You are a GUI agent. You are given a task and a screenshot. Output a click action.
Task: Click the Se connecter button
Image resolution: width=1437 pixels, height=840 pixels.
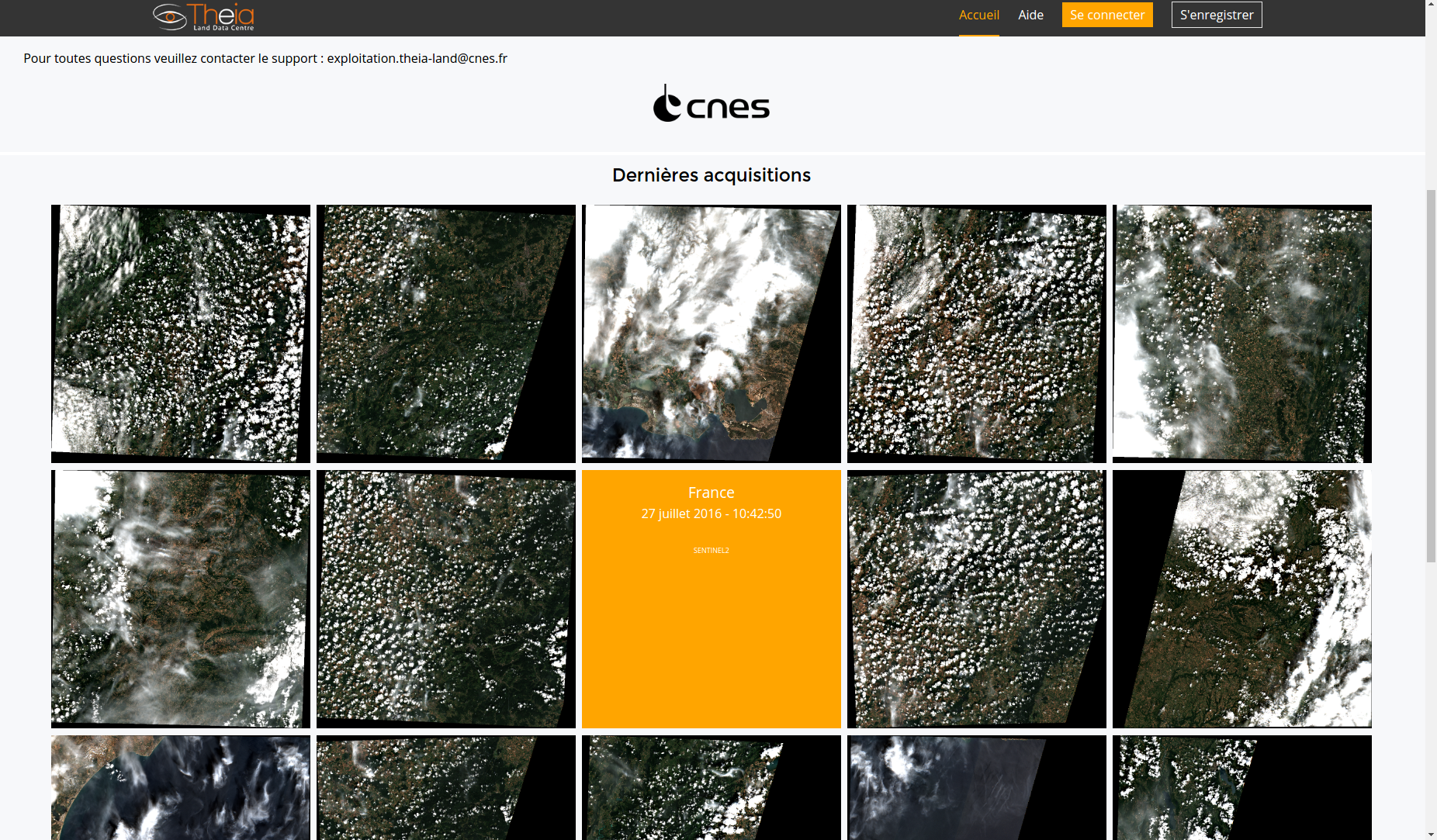pyautogui.click(x=1107, y=15)
